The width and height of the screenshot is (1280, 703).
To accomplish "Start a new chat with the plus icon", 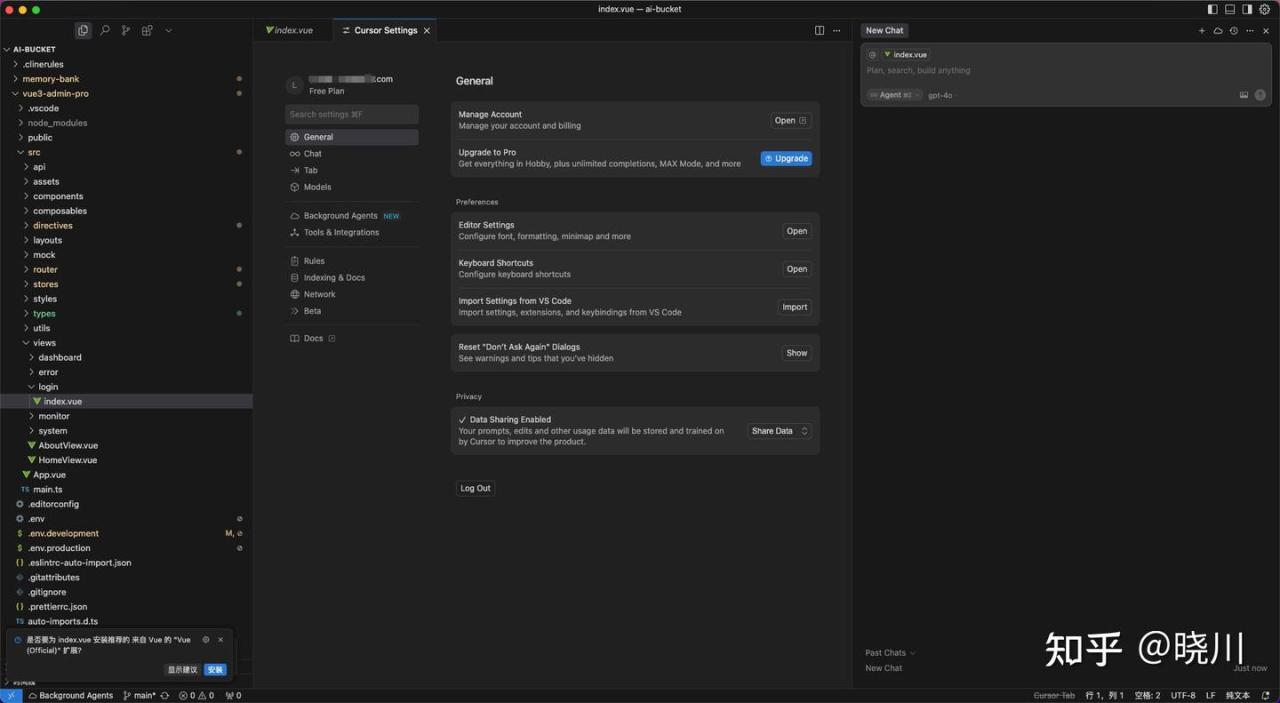I will pos(1202,31).
